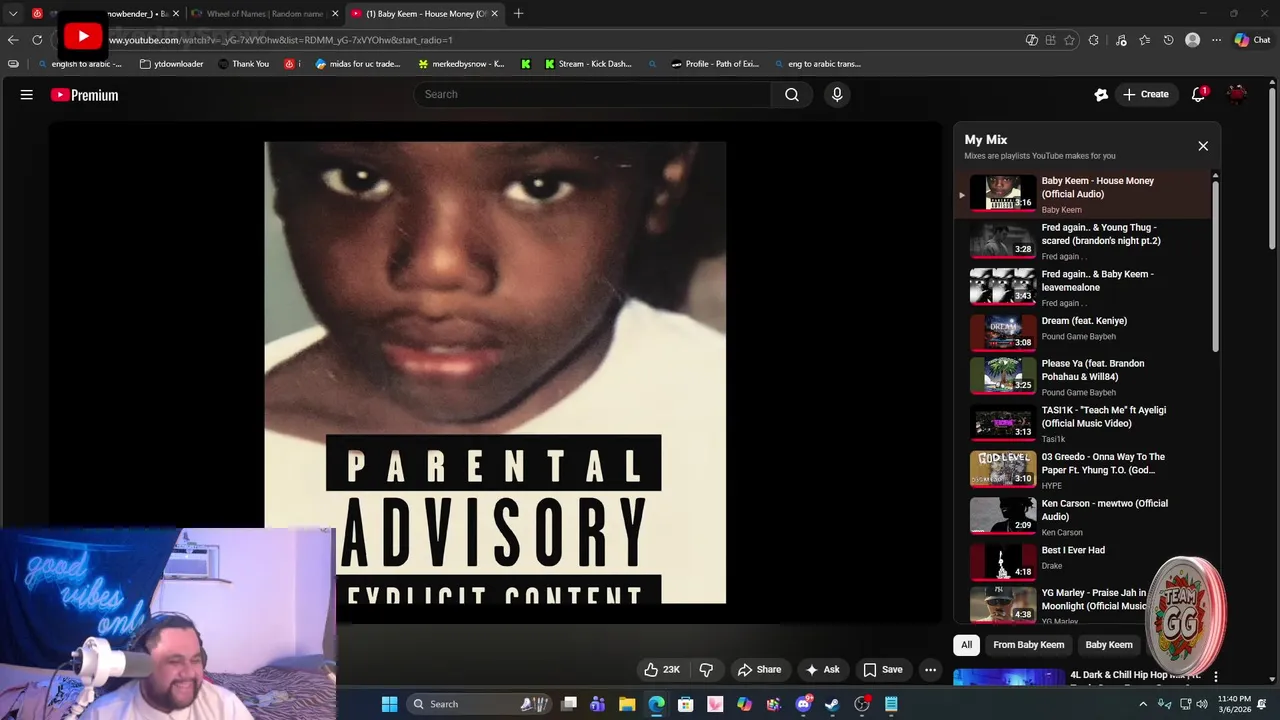The width and height of the screenshot is (1280, 720).
Task: Select the All filter chip
Action: click(966, 645)
